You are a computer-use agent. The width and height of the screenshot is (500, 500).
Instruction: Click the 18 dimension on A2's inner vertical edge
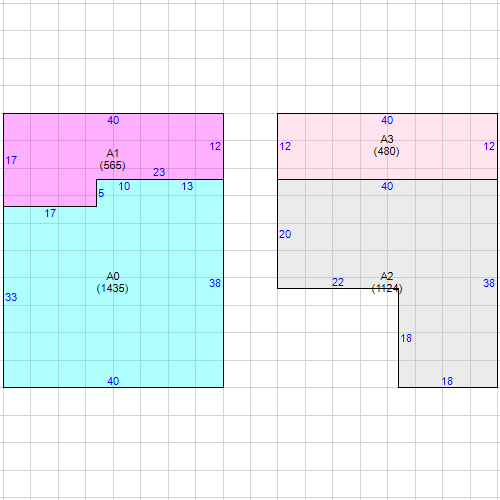click(x=406, y=338)
